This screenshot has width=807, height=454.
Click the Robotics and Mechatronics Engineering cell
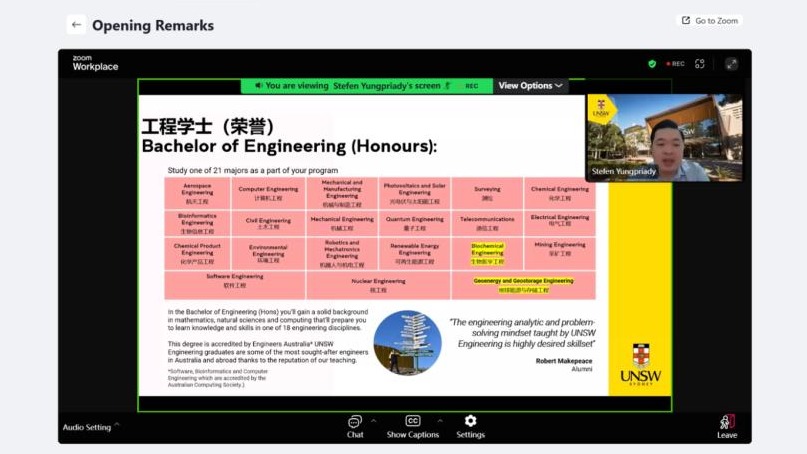[342, 253]
